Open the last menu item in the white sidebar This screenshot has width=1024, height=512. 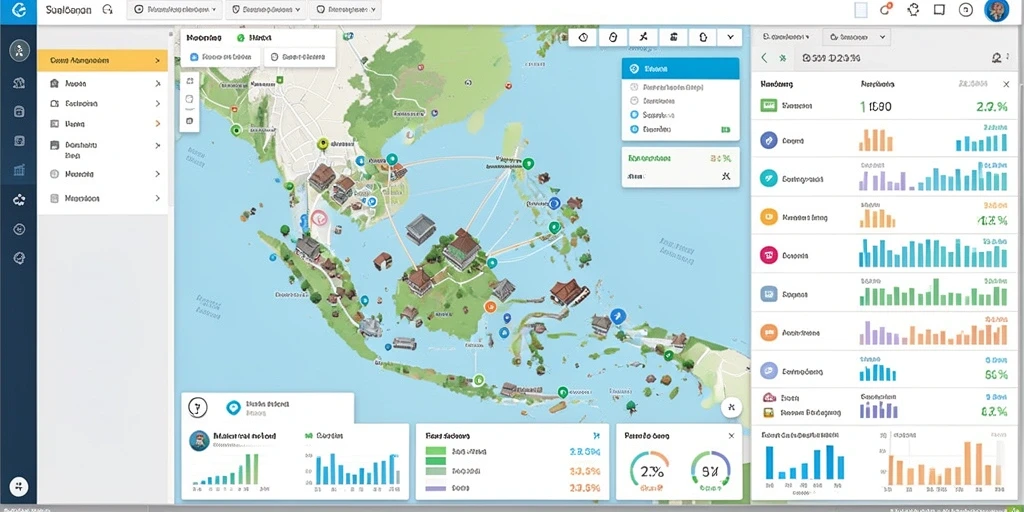click(x=103, y=198)
